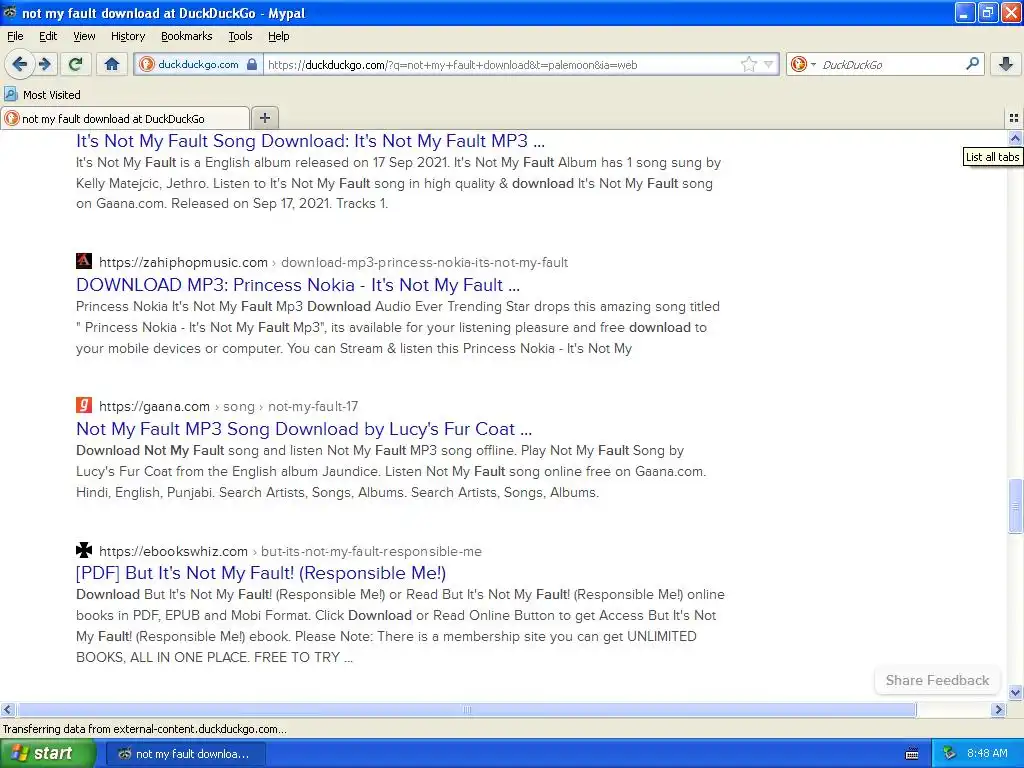Open a new tab with plus button
The image size is (1024, 768).
tap(264, 118)
